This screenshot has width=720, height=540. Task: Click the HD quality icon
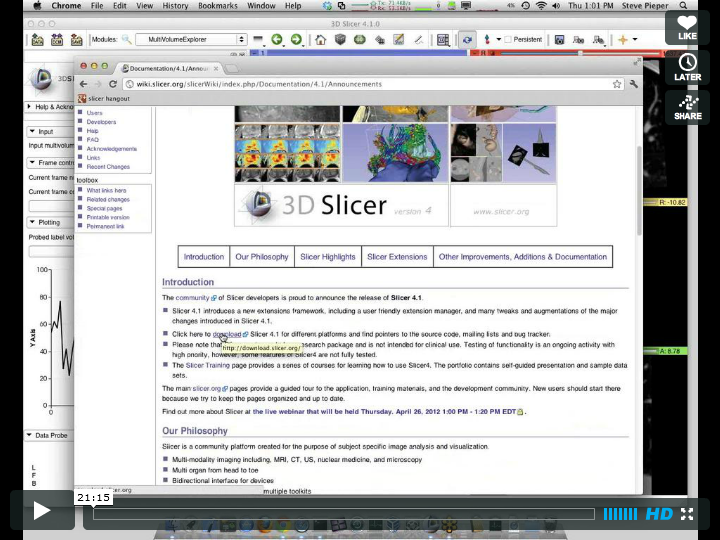pyautogui.click(x=659, y=514)
